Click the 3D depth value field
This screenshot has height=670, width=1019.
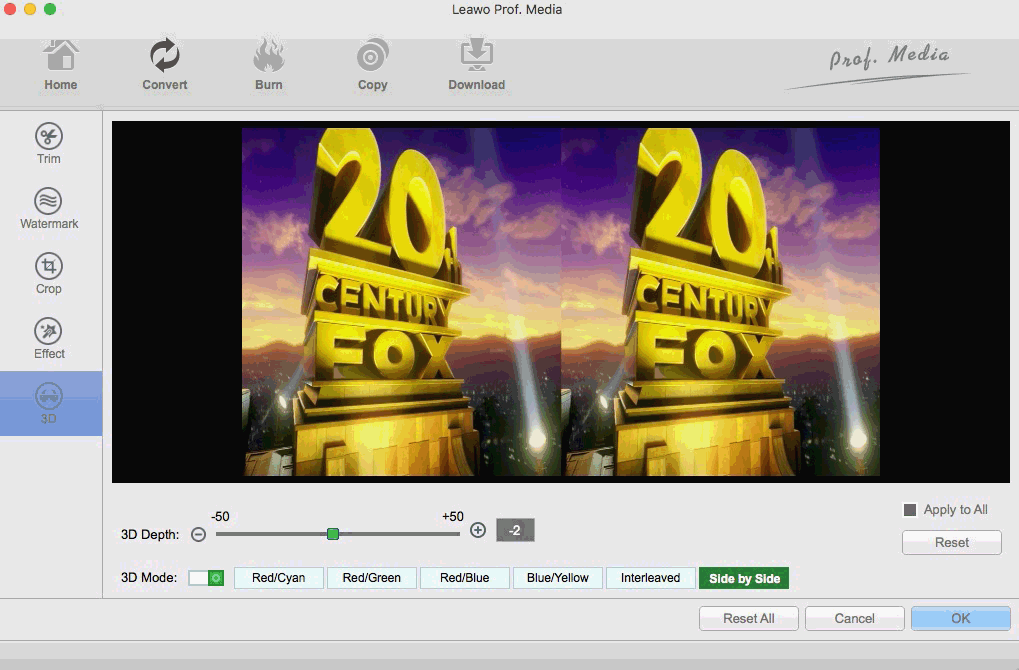click(515, 530)
